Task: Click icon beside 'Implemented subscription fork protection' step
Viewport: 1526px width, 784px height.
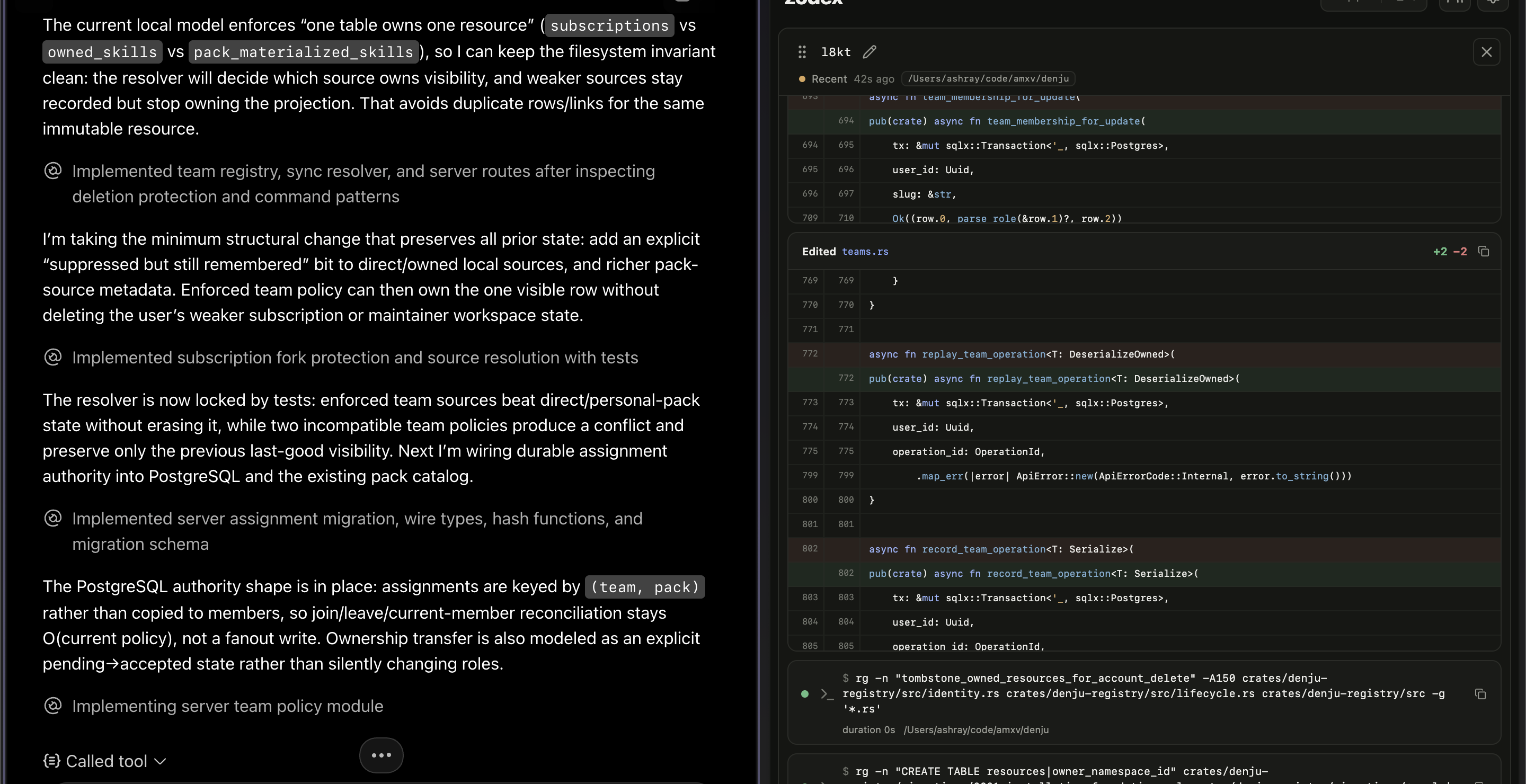Action: [53, 358]
